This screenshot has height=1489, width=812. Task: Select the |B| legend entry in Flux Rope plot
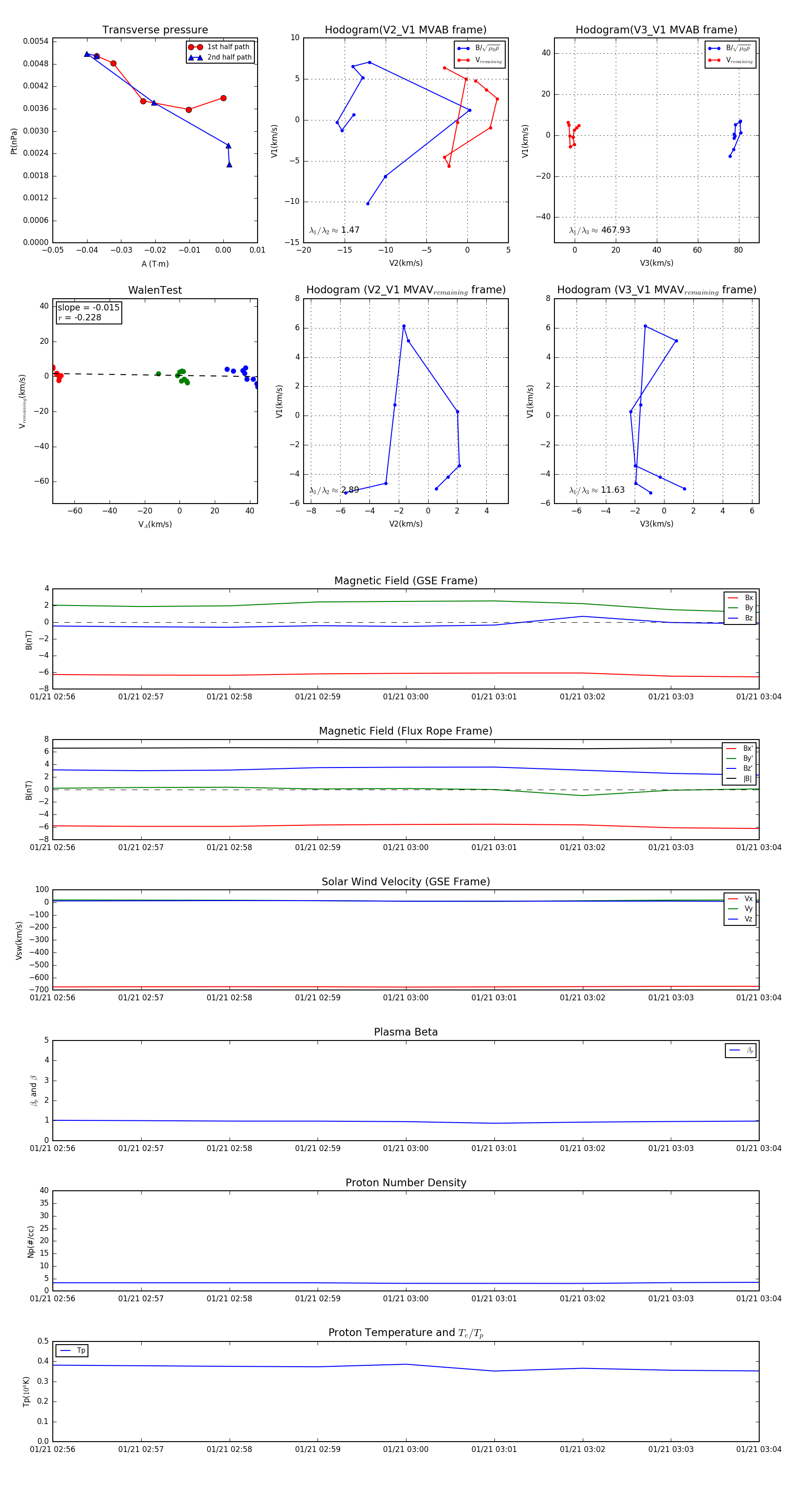pyautogui.click(x=739, y=779)
